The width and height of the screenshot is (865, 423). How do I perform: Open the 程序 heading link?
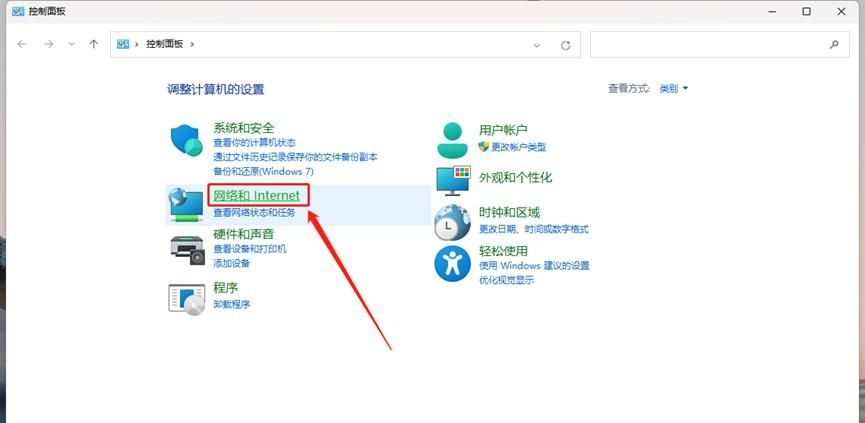(x=226, y=288)
